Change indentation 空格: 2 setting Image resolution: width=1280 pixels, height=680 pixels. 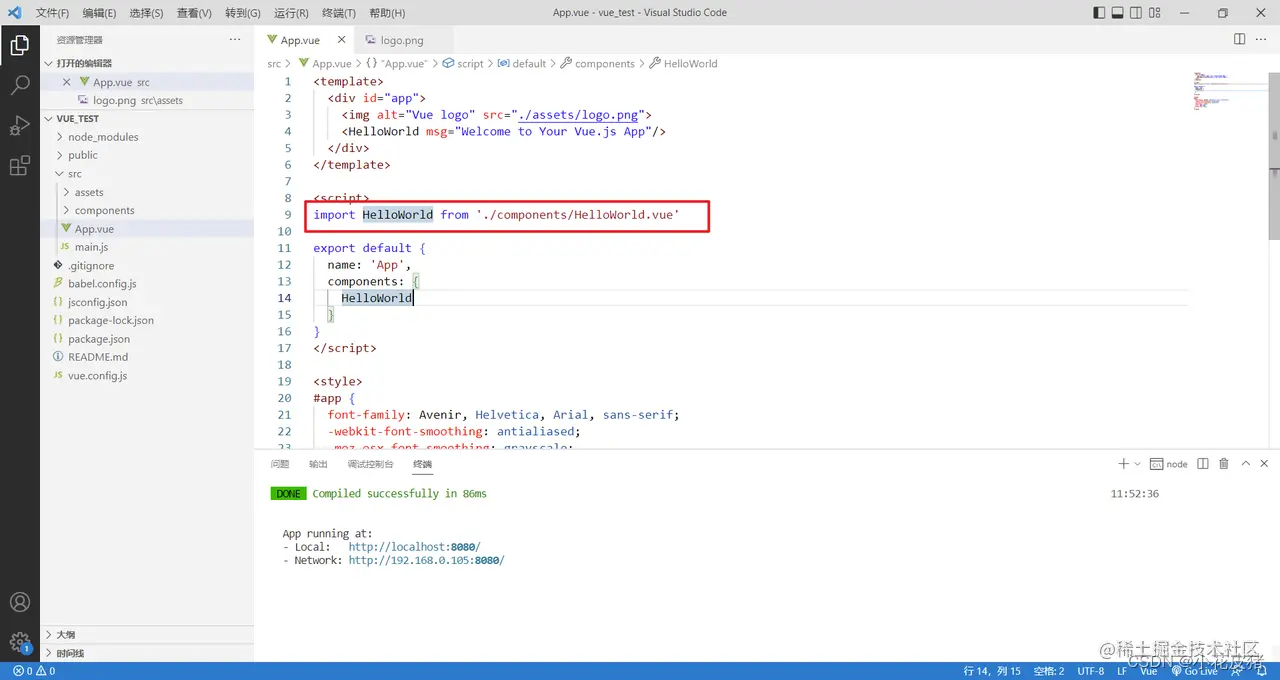(x=1049, y=671)
